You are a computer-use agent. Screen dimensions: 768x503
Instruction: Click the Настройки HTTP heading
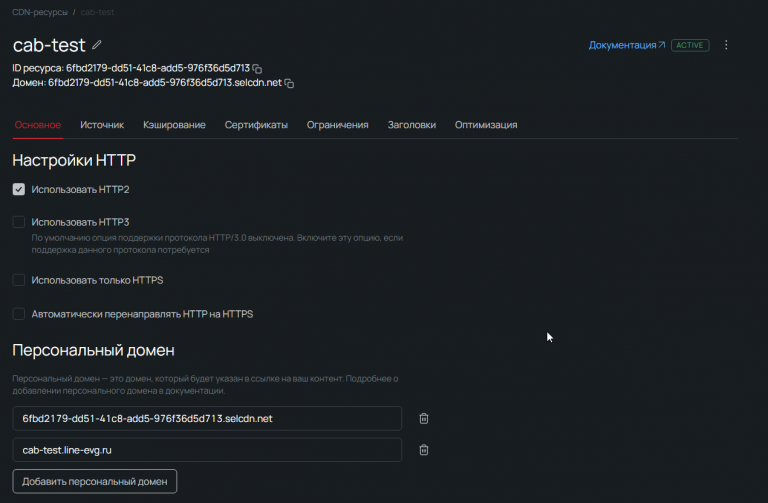tap(74, 160)
